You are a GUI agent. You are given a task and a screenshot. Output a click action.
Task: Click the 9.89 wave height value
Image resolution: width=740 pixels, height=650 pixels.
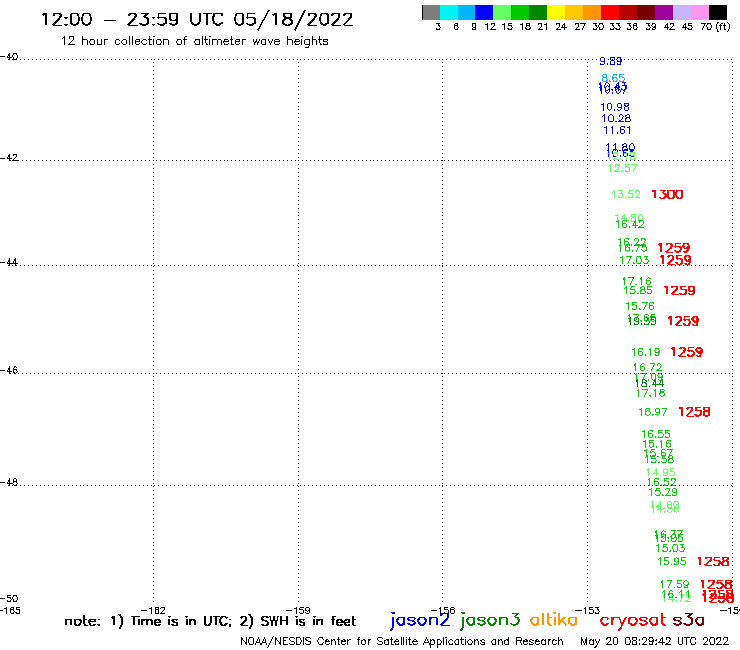tap(610, 61)
